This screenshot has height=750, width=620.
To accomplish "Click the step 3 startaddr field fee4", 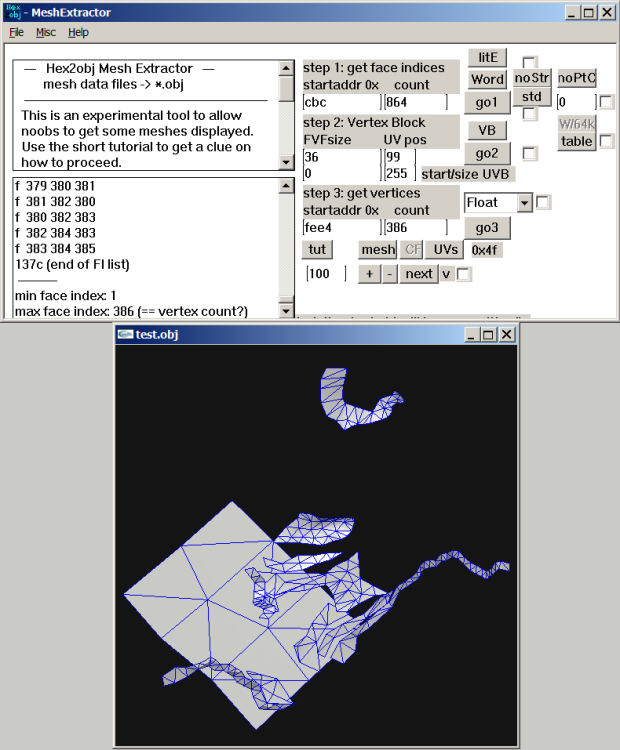I will point(342,228).
